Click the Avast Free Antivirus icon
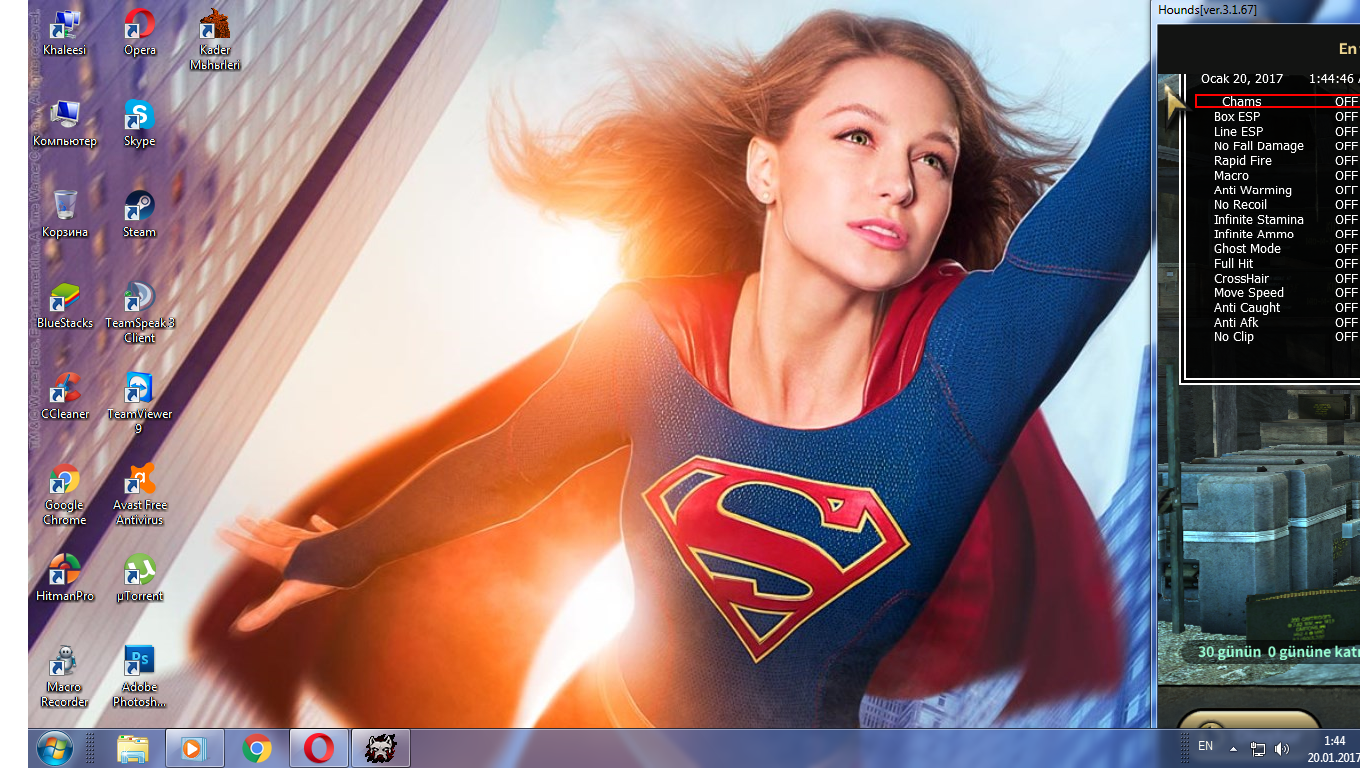 140,494
